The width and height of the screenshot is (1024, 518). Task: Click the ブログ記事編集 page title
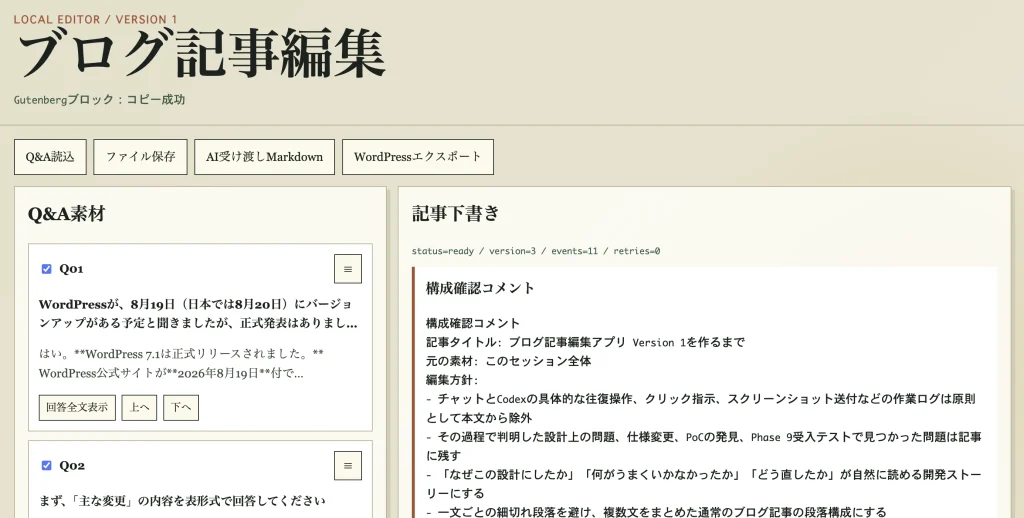[200, 54]
